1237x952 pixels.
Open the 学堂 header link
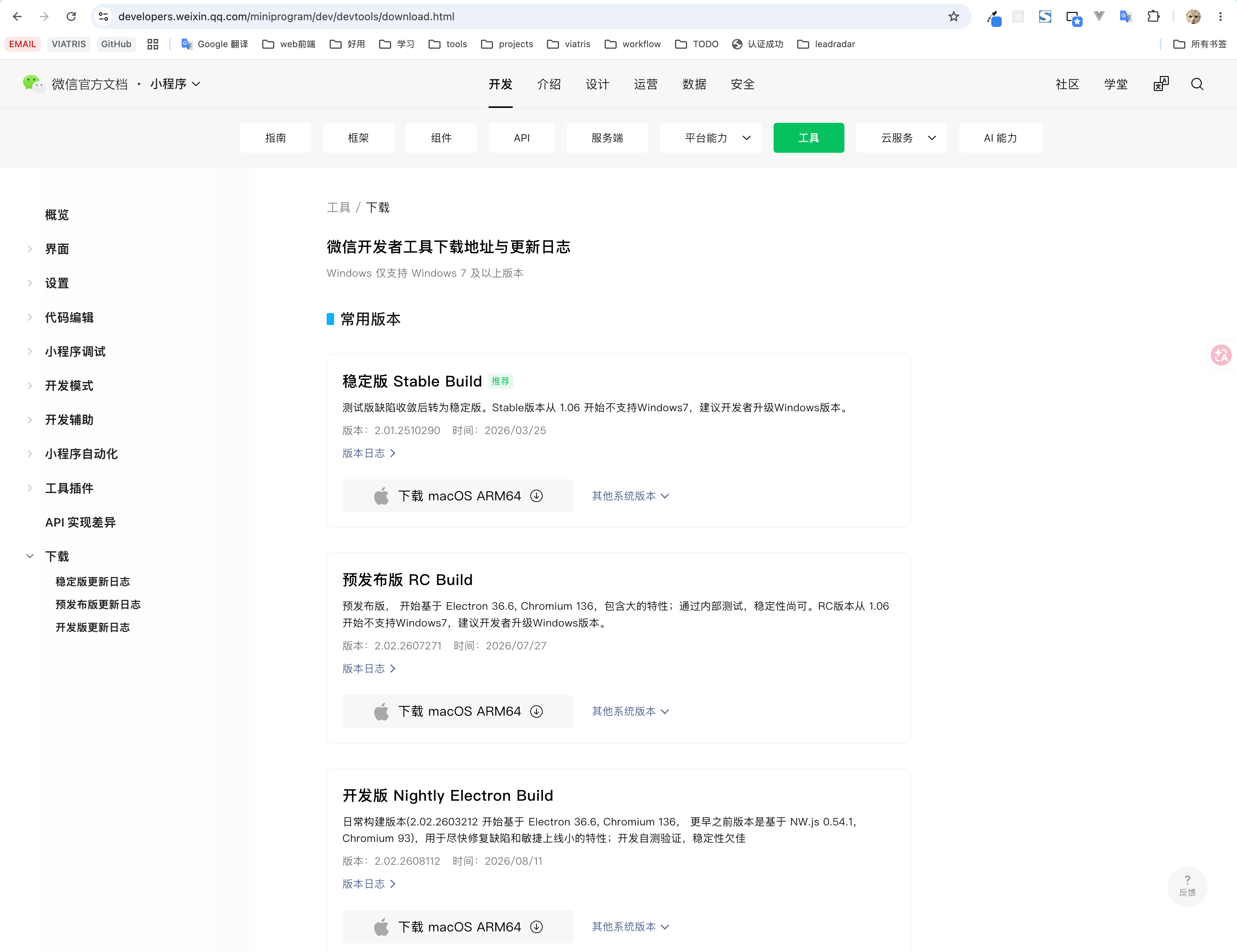tap(1116, 84)
